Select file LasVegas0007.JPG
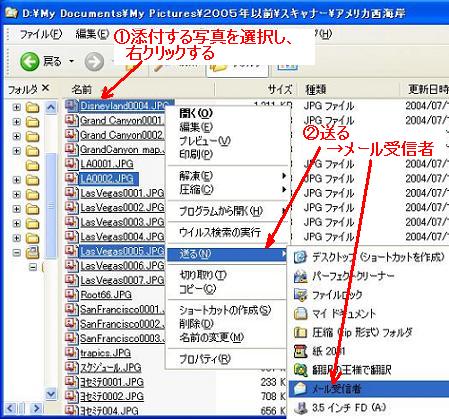The image size is (449, 419). pos(122,281)
